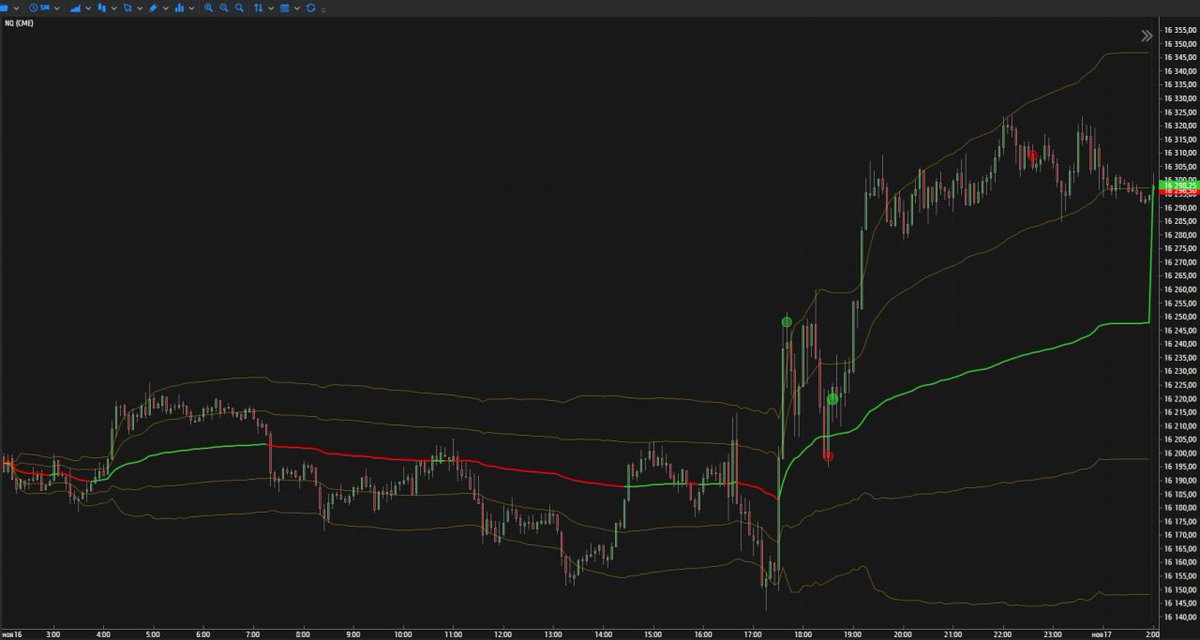Open the indicators histogram icon

179,7
